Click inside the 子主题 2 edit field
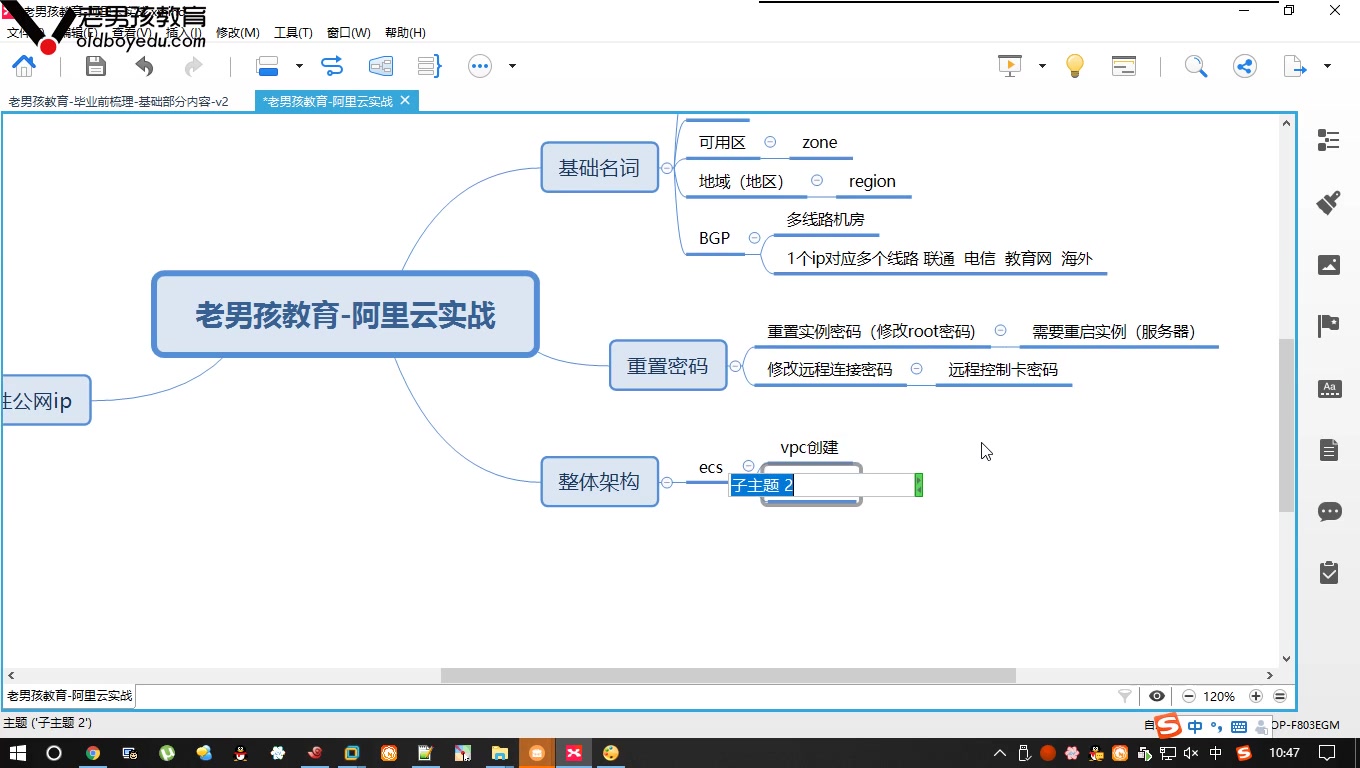 pos(822,485)
